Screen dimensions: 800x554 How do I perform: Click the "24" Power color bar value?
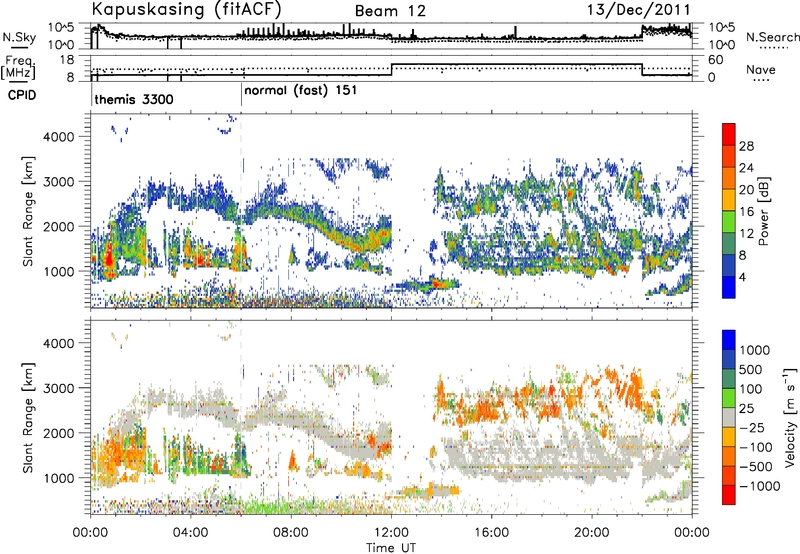coord(746,168)
